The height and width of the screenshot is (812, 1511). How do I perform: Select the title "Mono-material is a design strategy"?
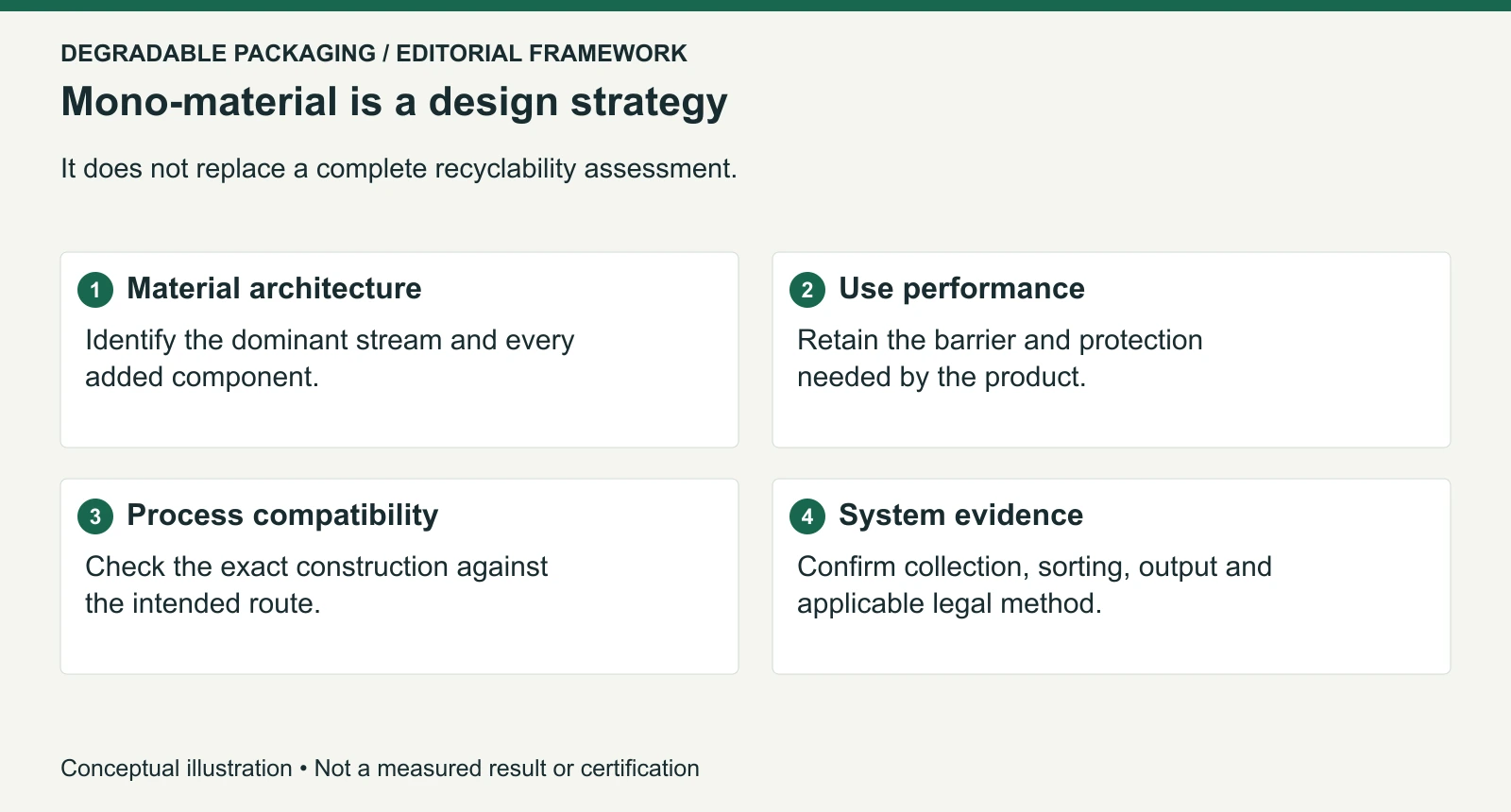point(395,102)
